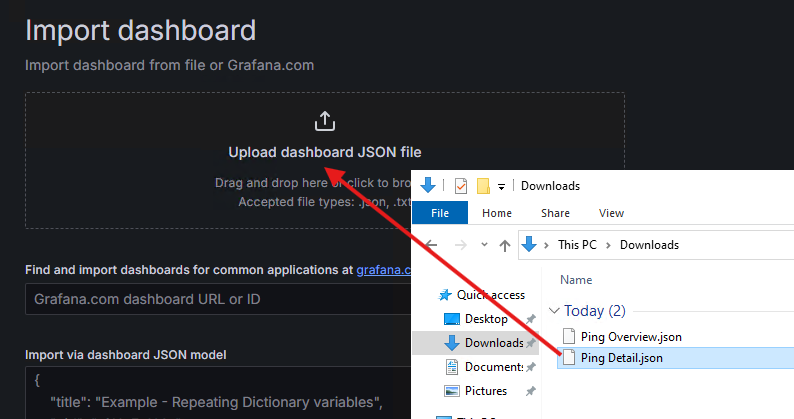Switch to the View ribbon tab
Screen dimensions: 794x419
611,213
